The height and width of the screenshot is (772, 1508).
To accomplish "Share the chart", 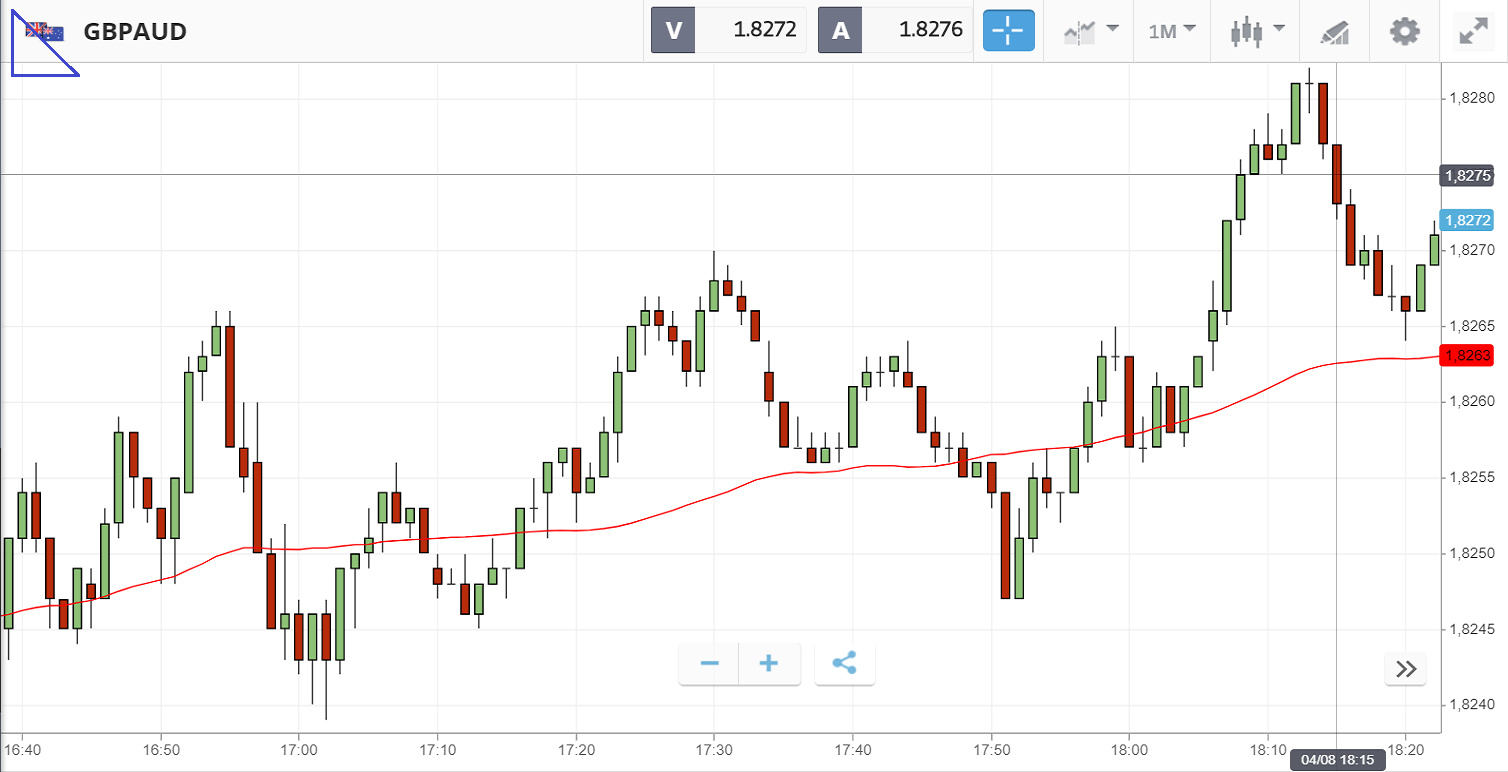I will [844, 664].
